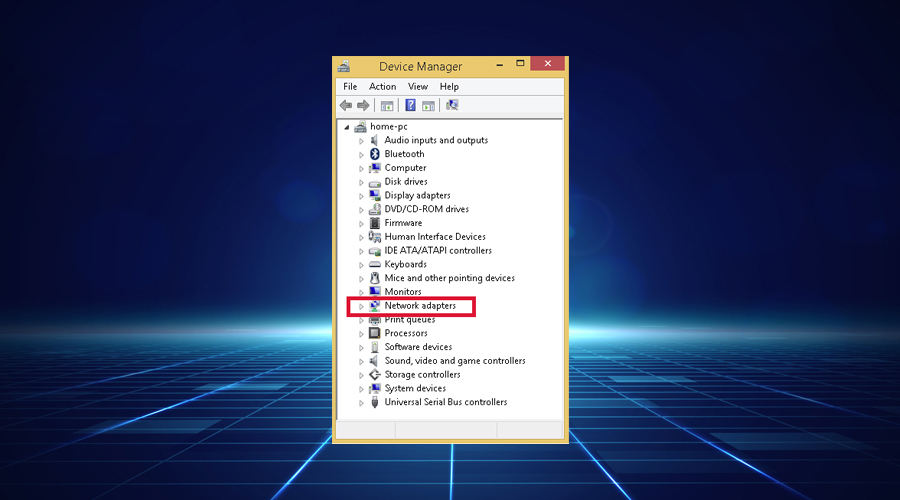Screen dimensions: 900x500
Task: Click the Back arrow in the toolbar
Action: click(346, 105)
